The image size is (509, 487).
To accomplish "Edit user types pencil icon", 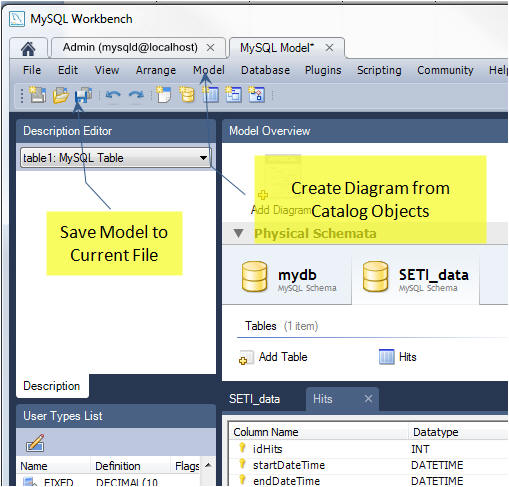I will [35, 443].
